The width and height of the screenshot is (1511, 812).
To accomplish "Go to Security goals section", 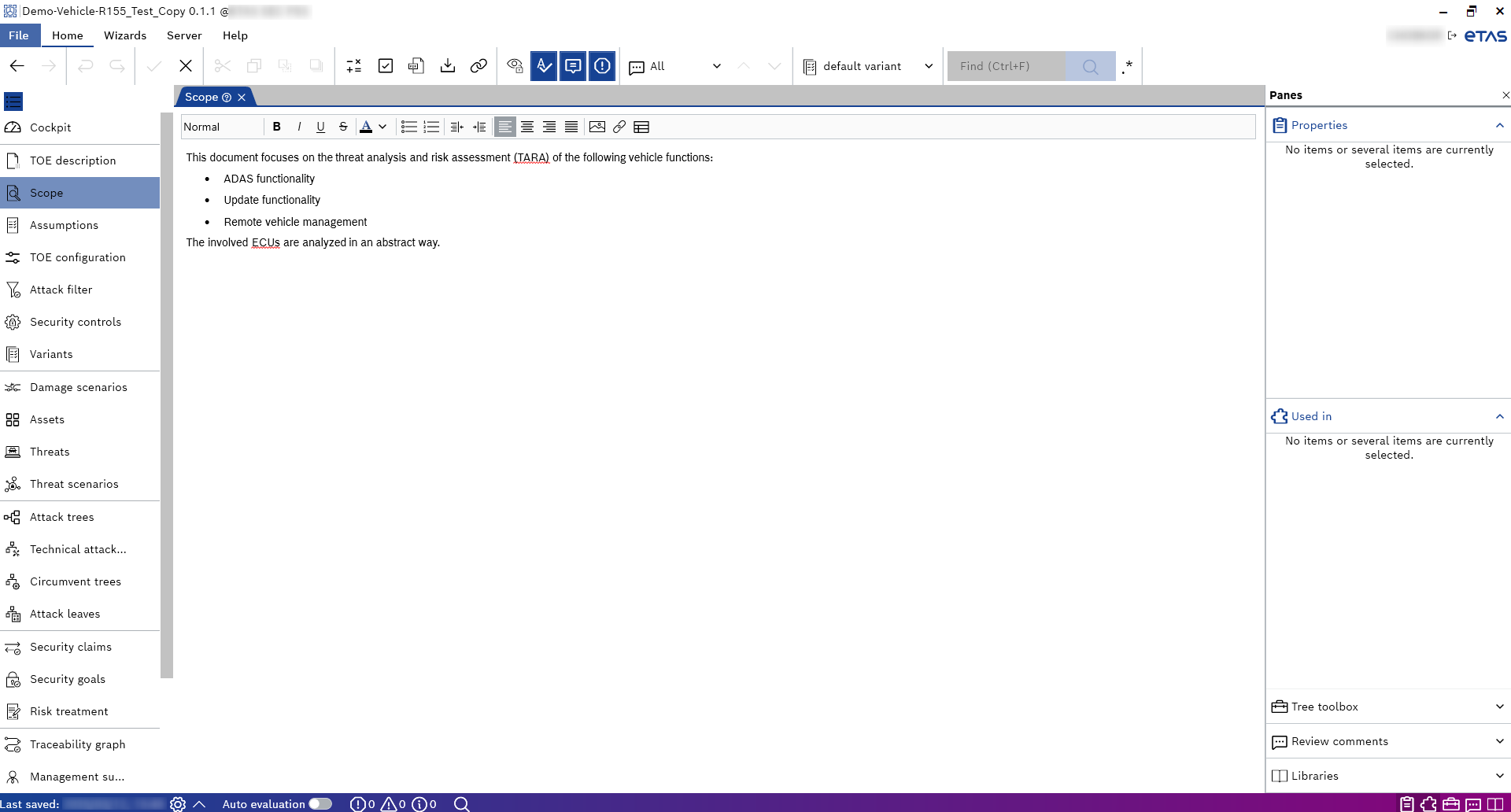I will pos(68,679).
